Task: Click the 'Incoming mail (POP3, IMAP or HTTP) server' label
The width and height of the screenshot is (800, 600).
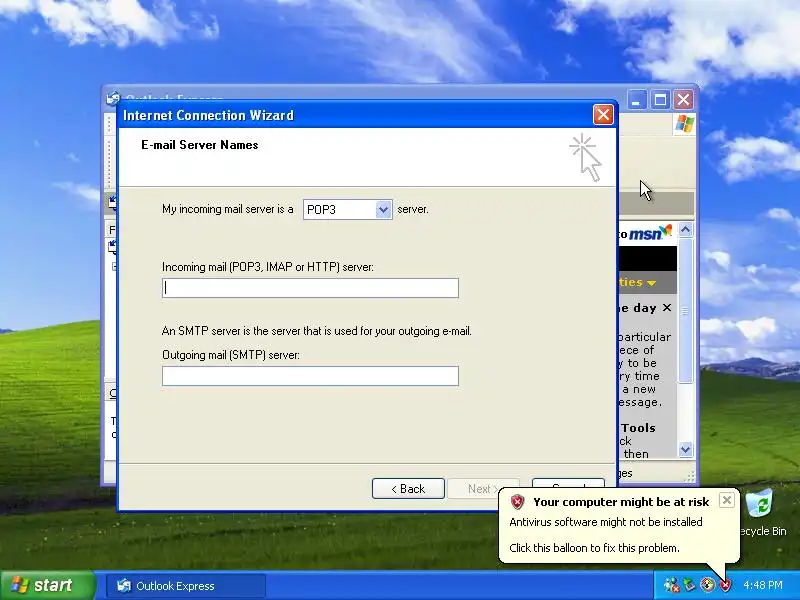Action: (x=268, y=267)
